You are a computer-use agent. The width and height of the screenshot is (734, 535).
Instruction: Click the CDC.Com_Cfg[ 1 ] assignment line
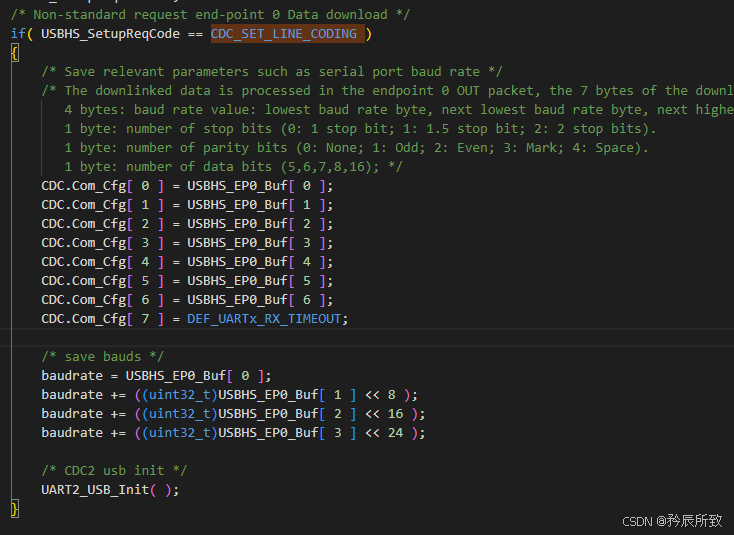coord(187,205)
